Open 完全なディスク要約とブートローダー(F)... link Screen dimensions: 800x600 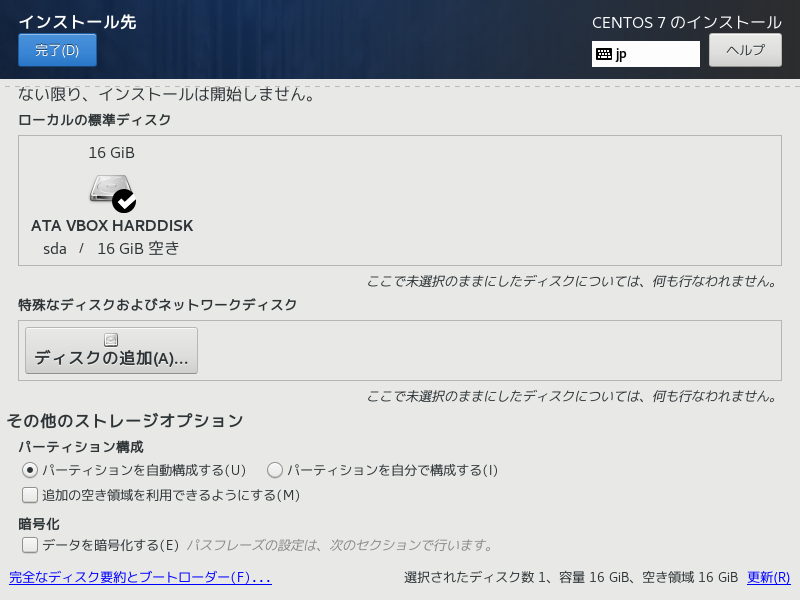click(x=140, y=578)
